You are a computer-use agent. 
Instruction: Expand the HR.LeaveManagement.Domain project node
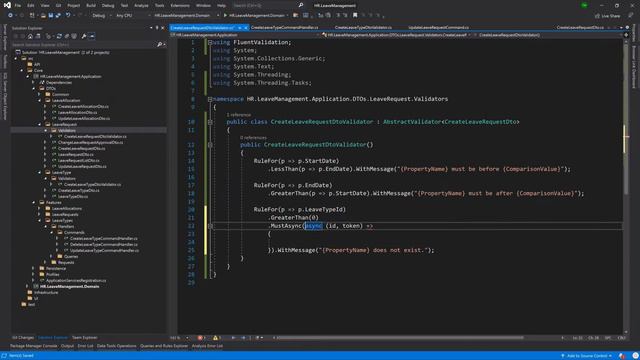point(27,287)
